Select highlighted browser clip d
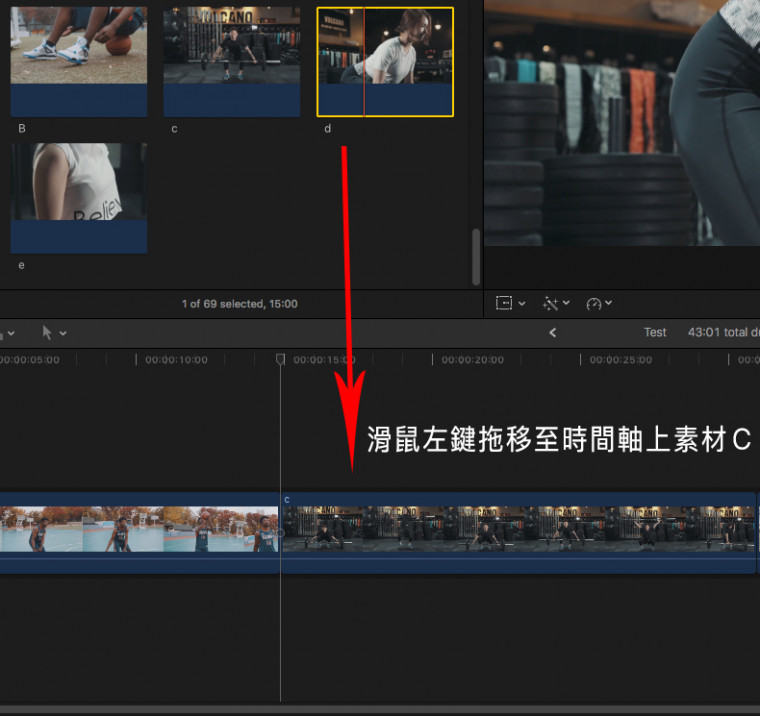760x716 pixels. (x=385, y=62)
